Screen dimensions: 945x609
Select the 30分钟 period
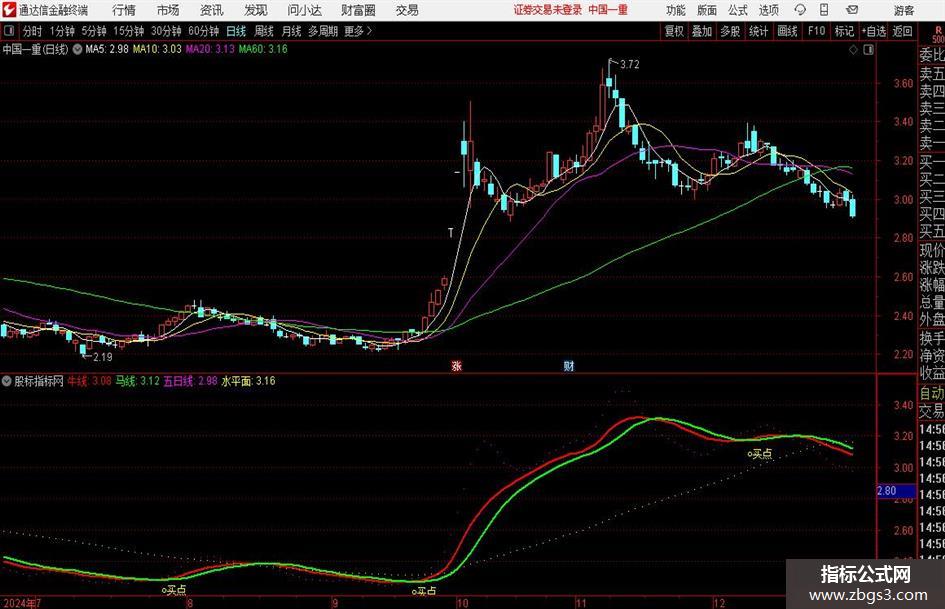pos(166,31)
